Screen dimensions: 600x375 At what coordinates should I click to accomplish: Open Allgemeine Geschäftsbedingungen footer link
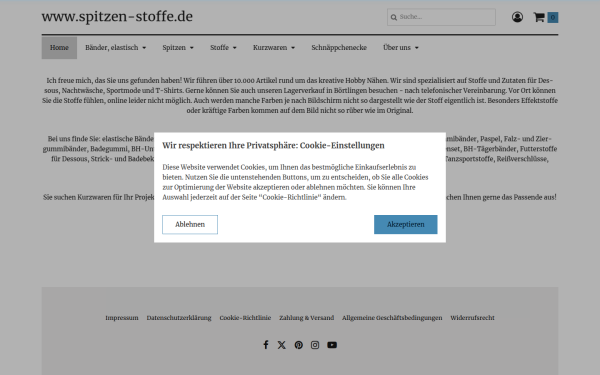[x=392, y=318]
